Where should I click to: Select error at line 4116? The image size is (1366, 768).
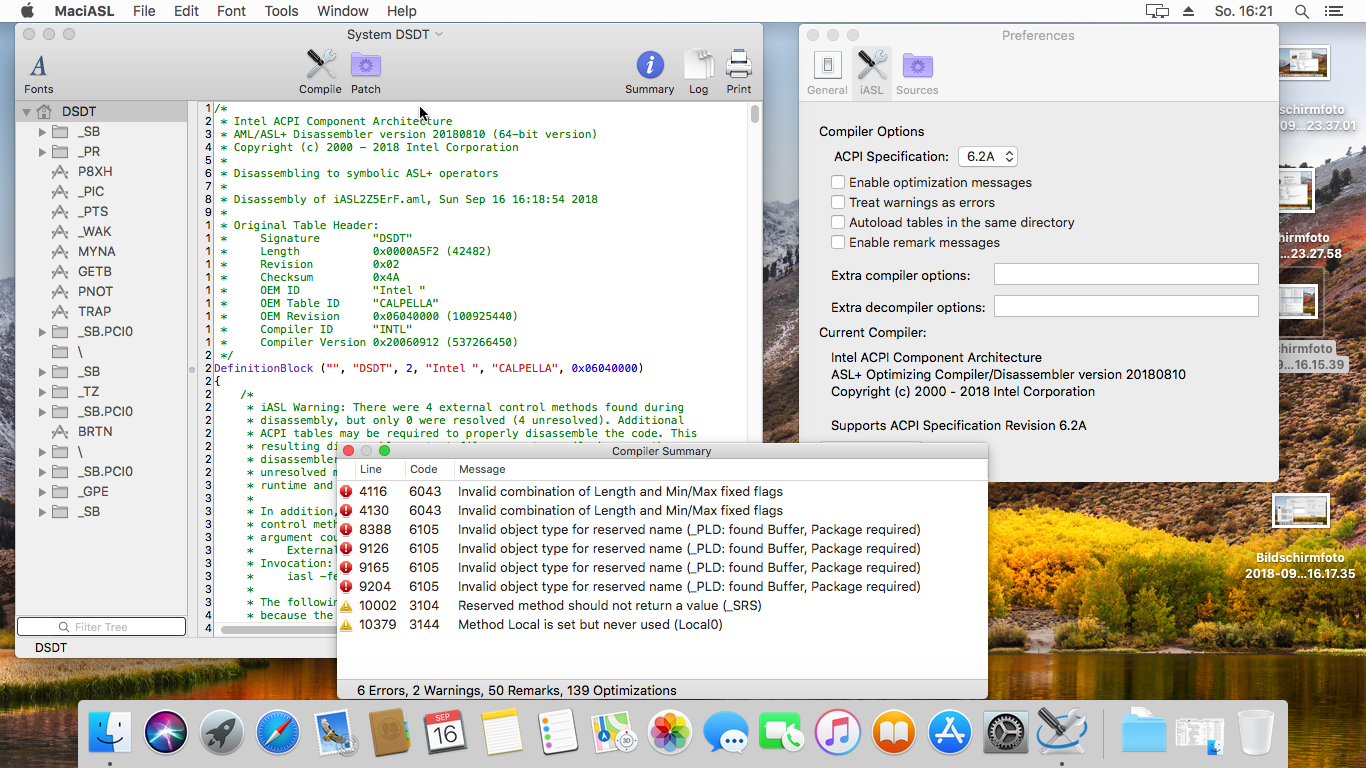[x=620, y=492]
